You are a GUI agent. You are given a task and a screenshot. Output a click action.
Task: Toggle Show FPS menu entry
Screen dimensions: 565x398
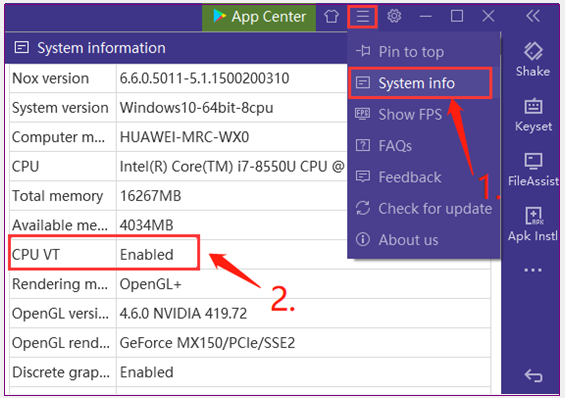(424, 115)
